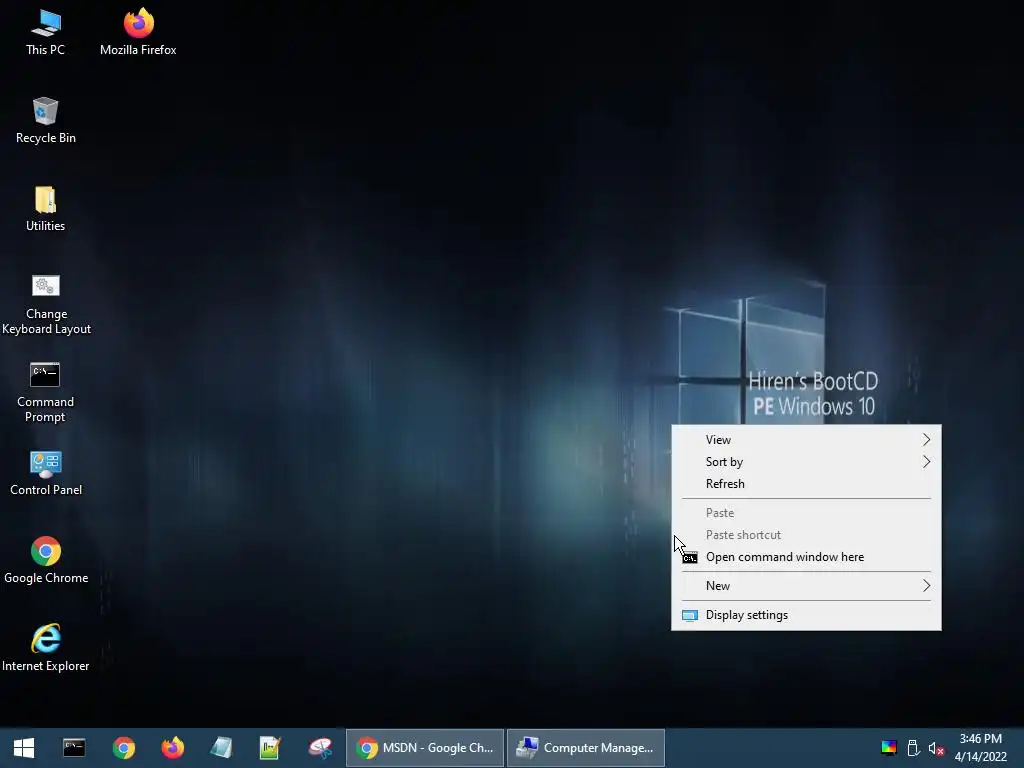Switch to MSDN - Google Chrome window
Image resolution: width=1024 pixels, height=768 pixels.
tap(425, 748)
